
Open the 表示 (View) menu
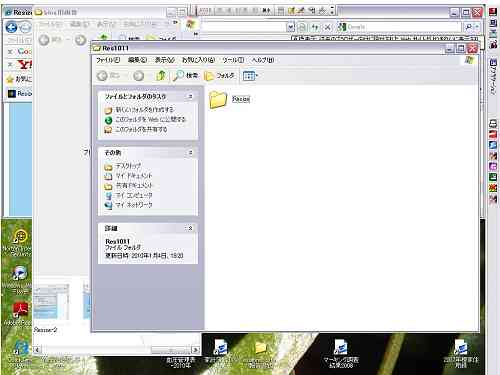(x=165, y=60)
